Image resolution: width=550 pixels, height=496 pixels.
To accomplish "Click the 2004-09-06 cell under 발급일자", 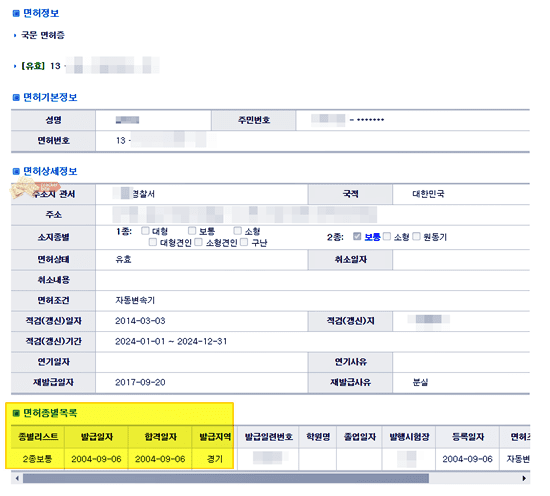I will (x=96, y=459).
